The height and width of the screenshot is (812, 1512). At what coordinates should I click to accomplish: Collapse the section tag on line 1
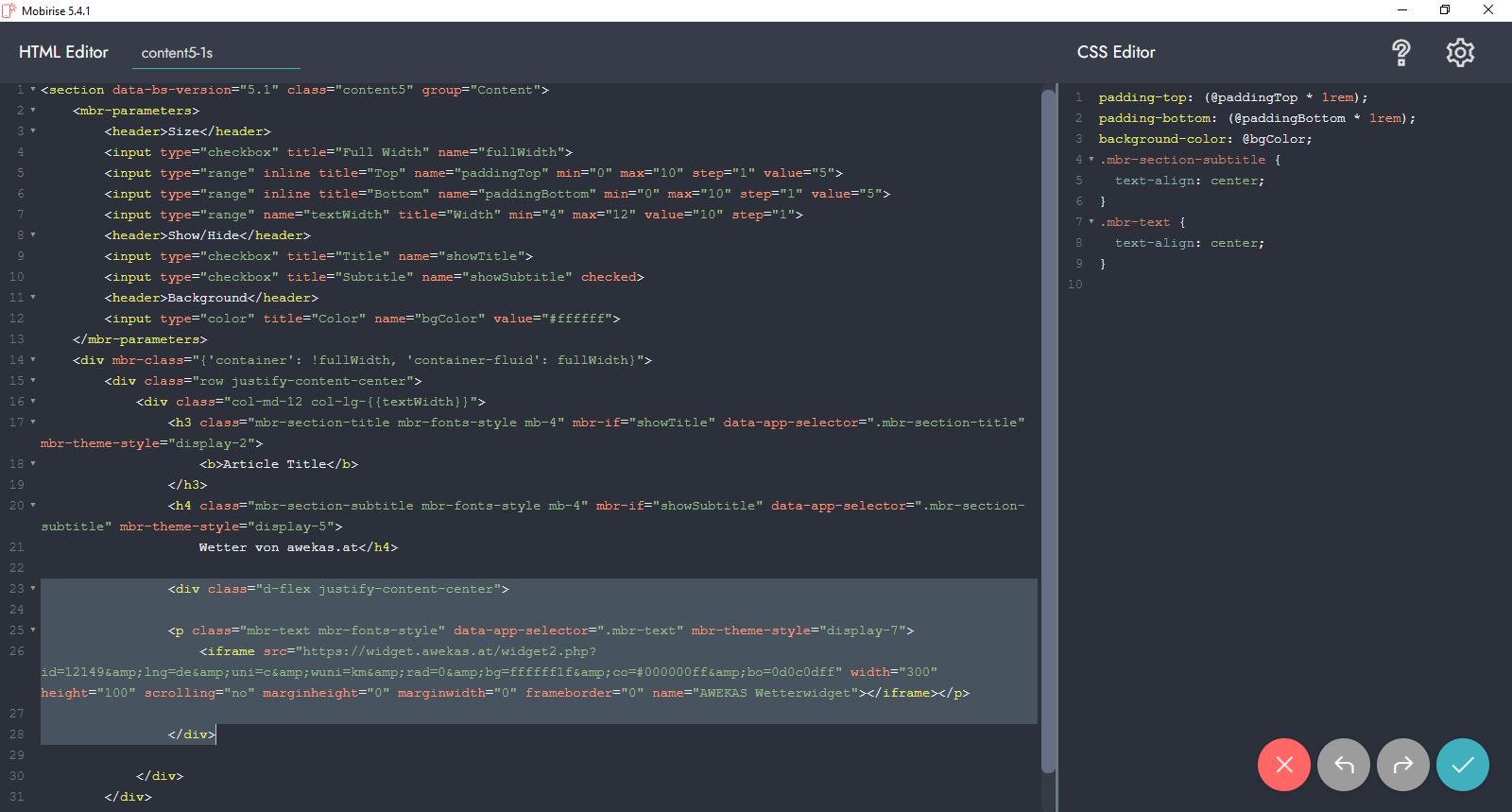coord(33,90)
